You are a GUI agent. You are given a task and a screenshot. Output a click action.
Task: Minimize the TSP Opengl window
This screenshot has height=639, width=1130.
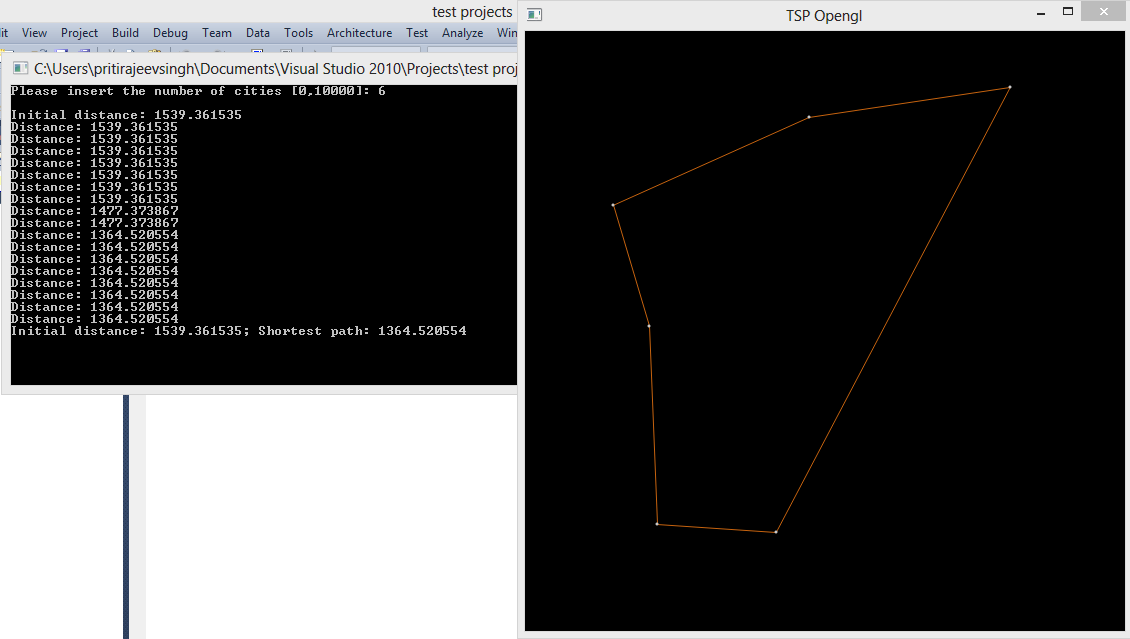coord(1041,13)
